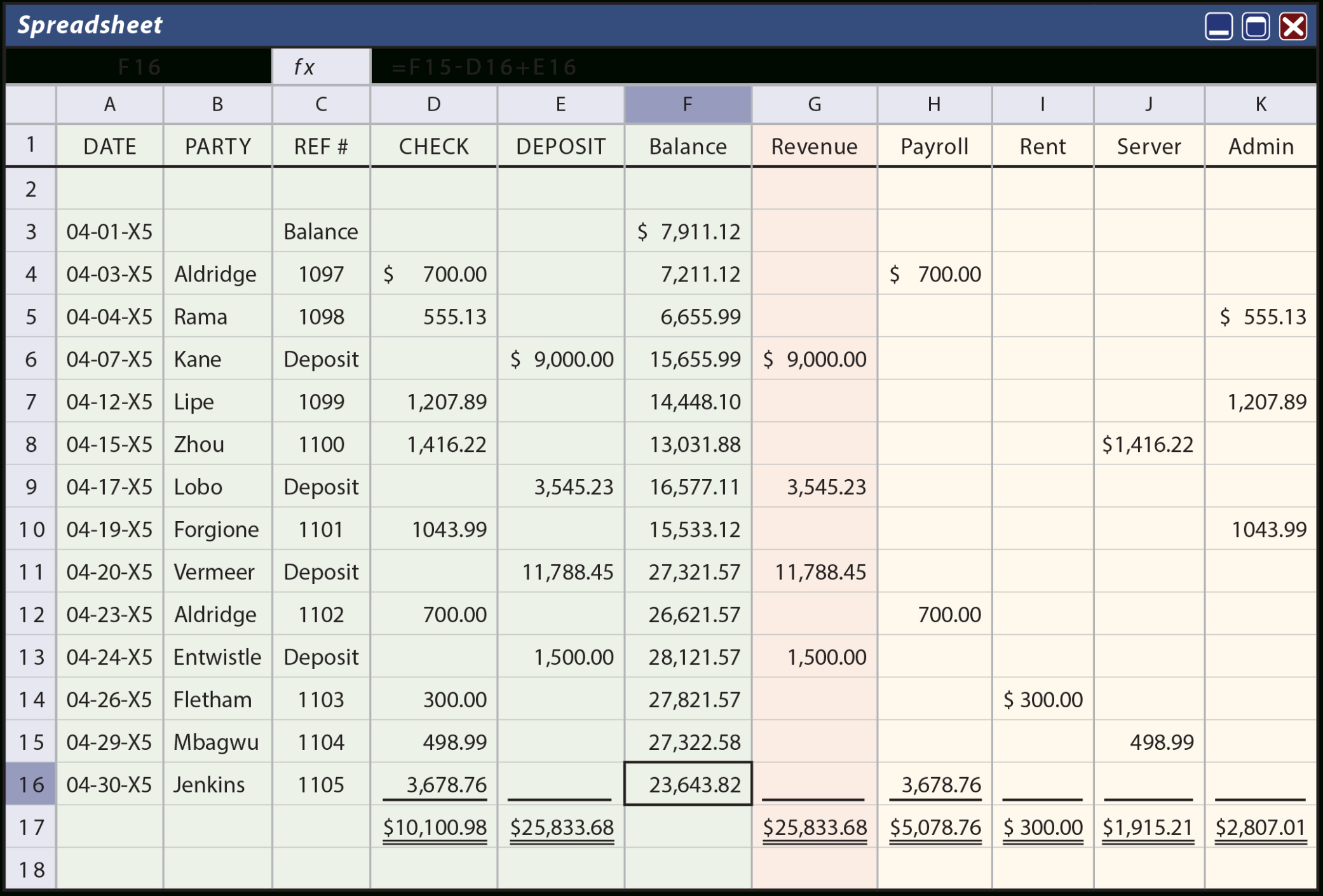Select row 1 header

[x=31, y=146]
